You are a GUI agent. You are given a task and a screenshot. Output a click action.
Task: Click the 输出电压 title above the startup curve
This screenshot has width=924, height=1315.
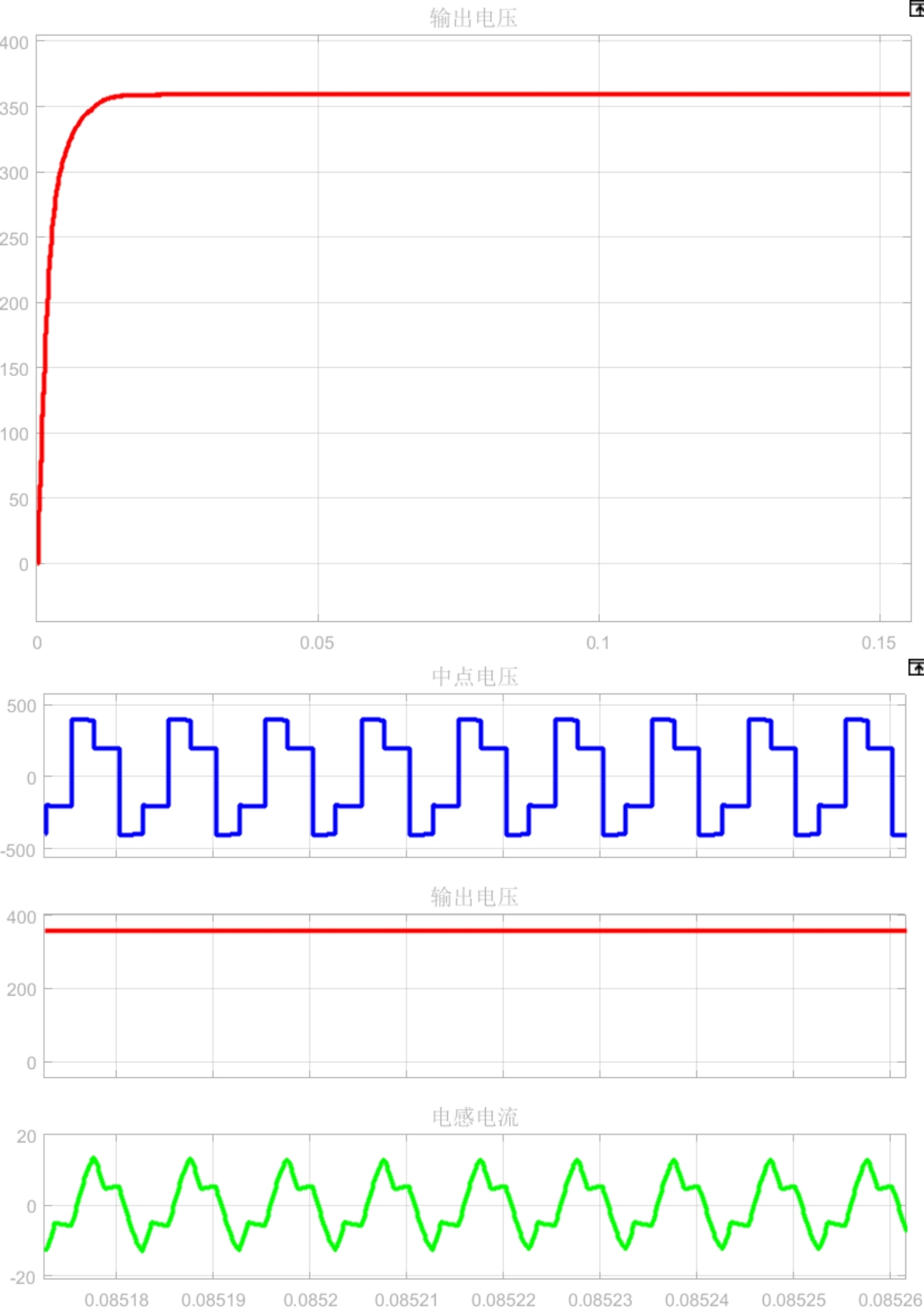point(473,18)
